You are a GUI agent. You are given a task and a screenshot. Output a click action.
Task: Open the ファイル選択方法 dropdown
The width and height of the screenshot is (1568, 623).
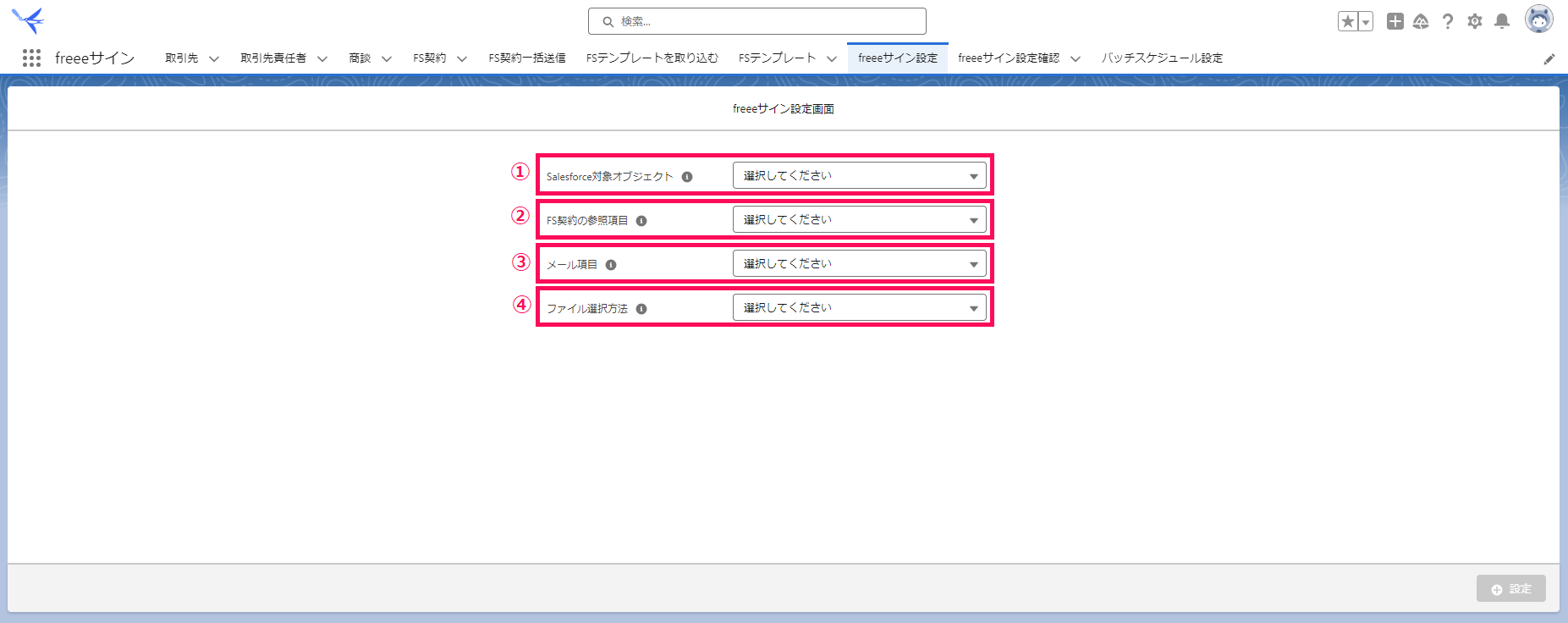tap(860, 307)
